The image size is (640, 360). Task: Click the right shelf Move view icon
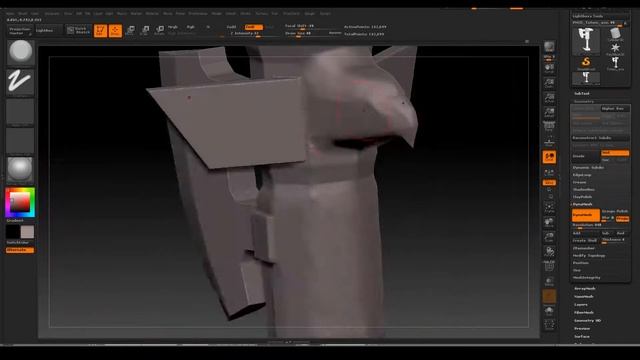tap(549, 223)
